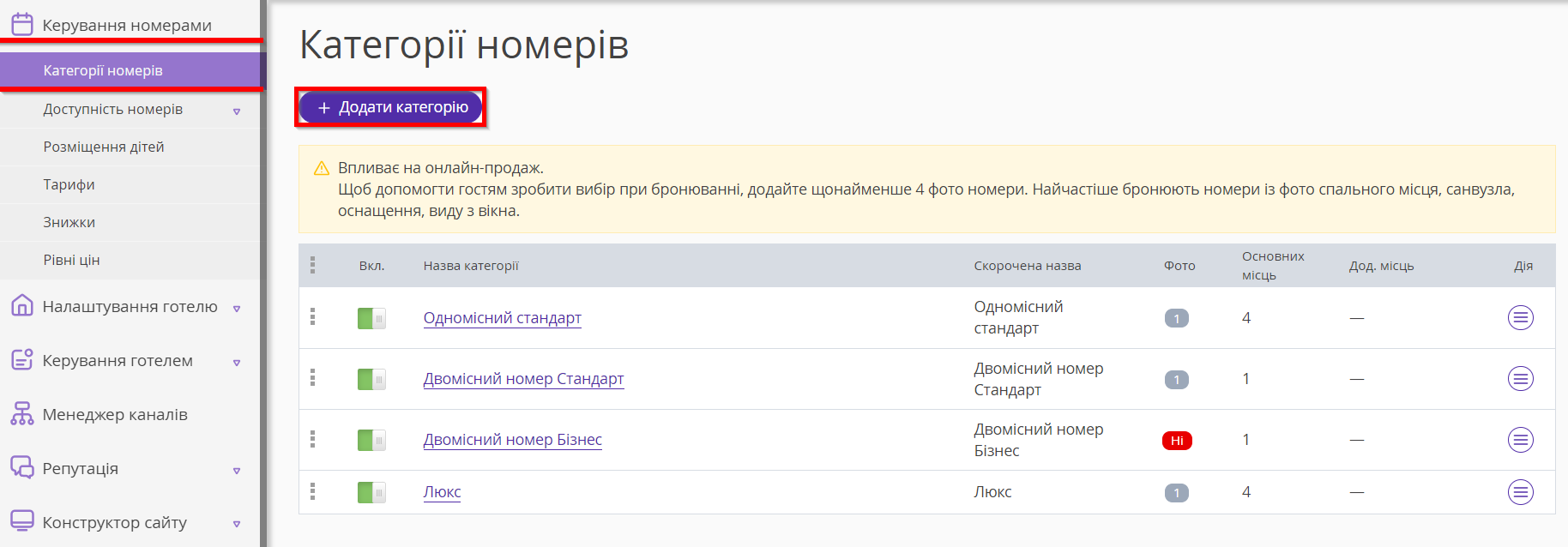Toggle Люкс category switch
The height and width of the screenshot is (547, 1568).
coord(371,492)
